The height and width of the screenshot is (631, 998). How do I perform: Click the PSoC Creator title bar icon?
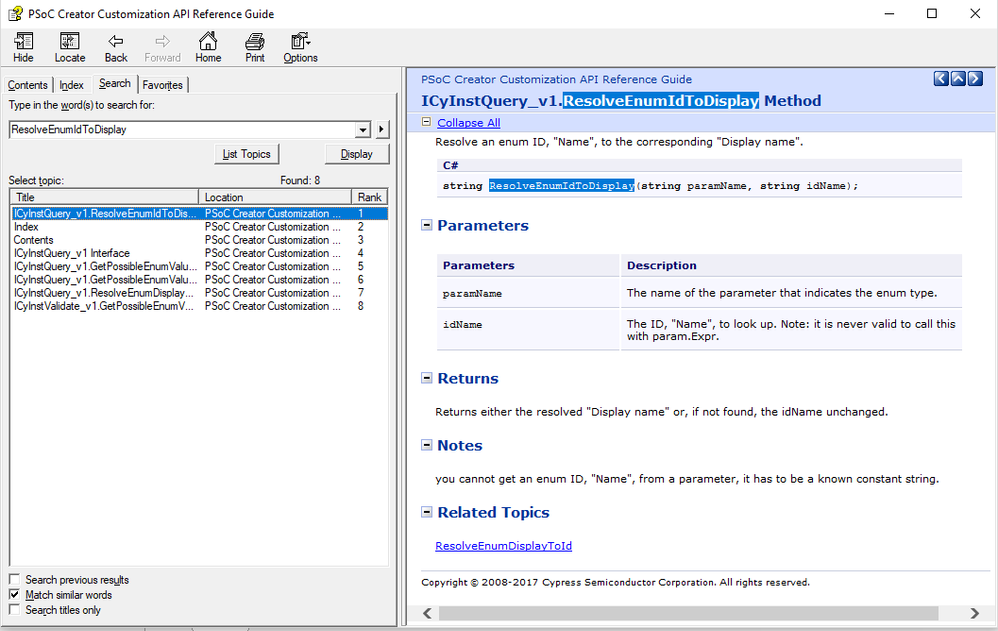(15, 13)
